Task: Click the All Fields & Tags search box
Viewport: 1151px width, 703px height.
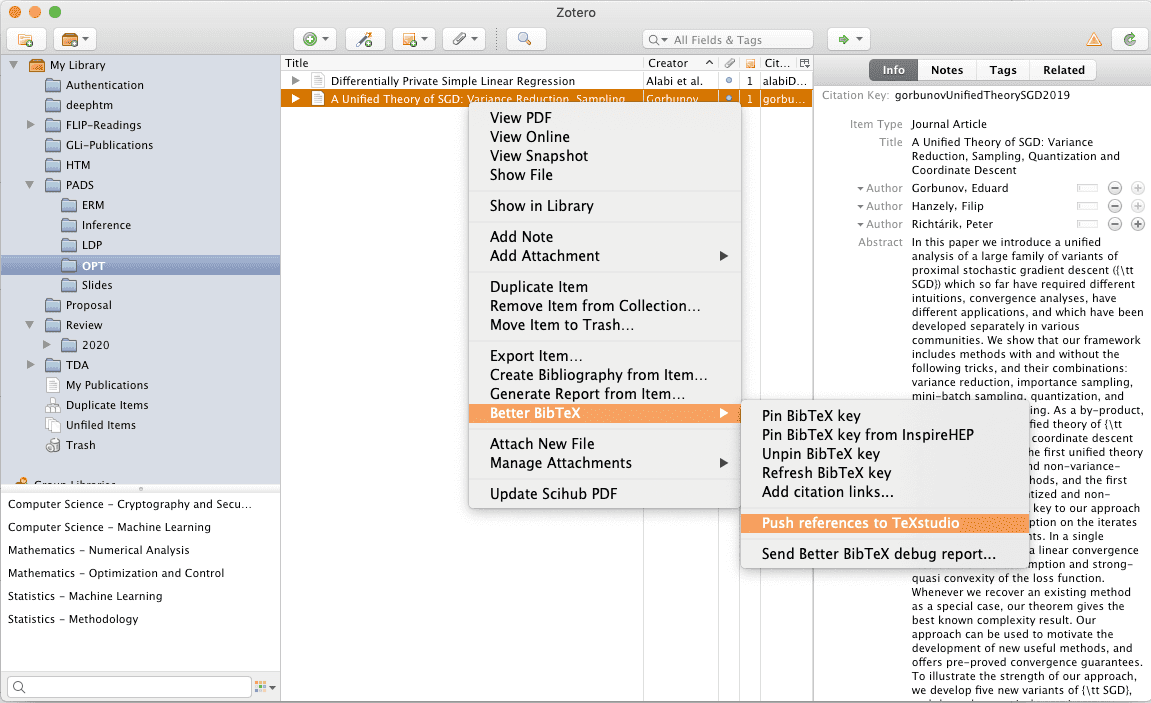Action: click(730, 40)
